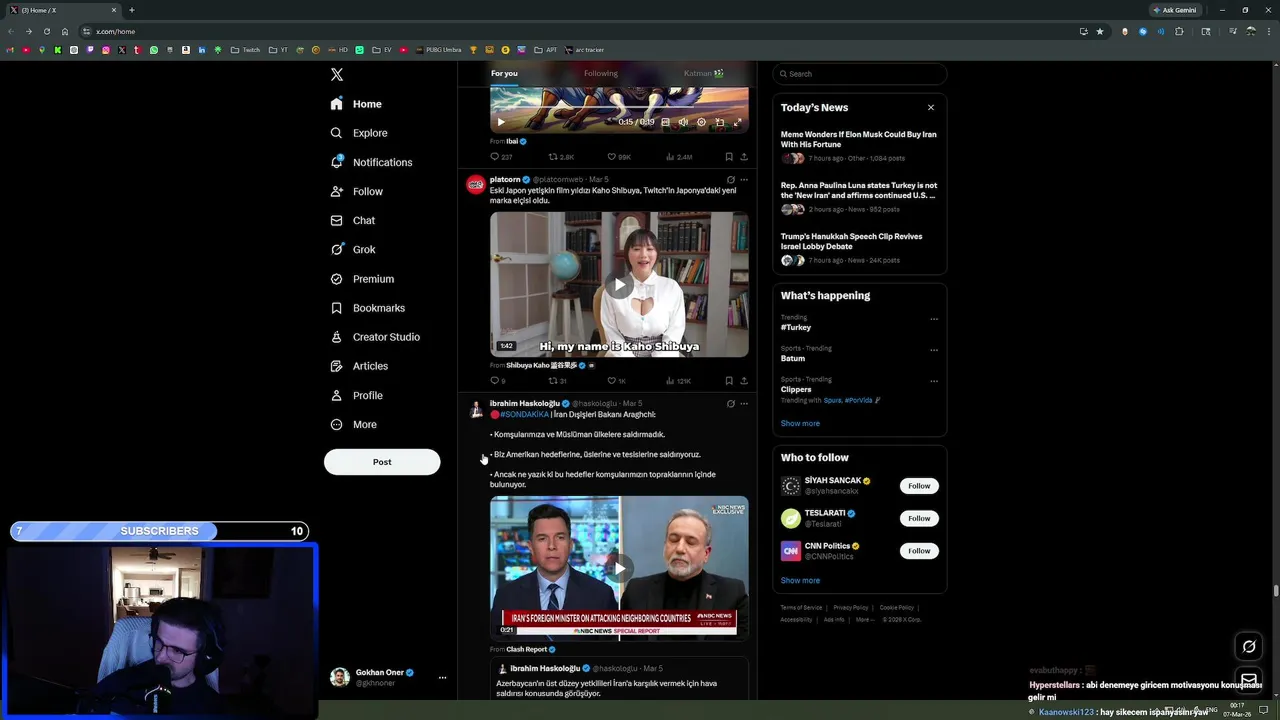The width and height of the screenshot is (1280, 720).
Task: Show more trending topics
Action: pyautogui.click(x=800, y=424)
